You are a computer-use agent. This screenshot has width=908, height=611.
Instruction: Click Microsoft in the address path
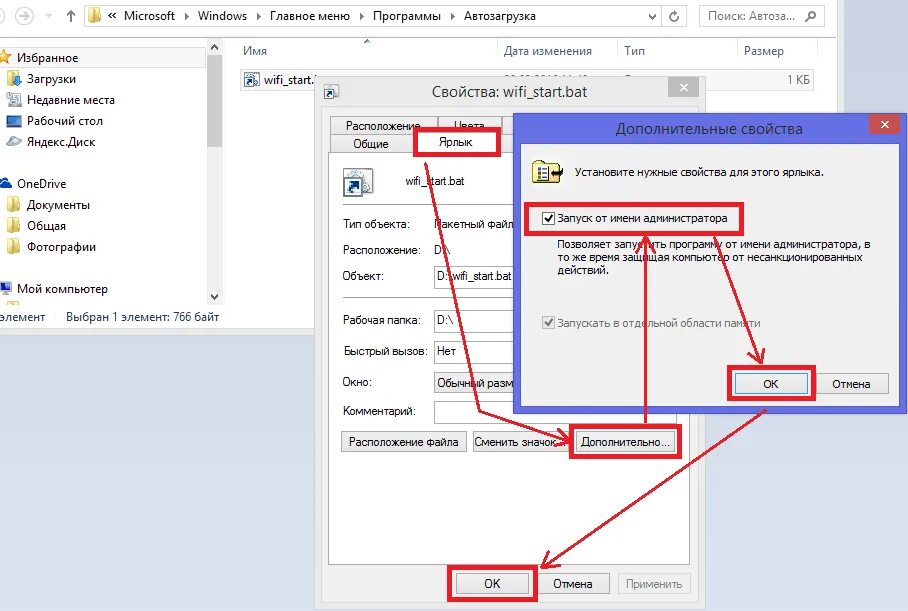(x=149, y=16)
